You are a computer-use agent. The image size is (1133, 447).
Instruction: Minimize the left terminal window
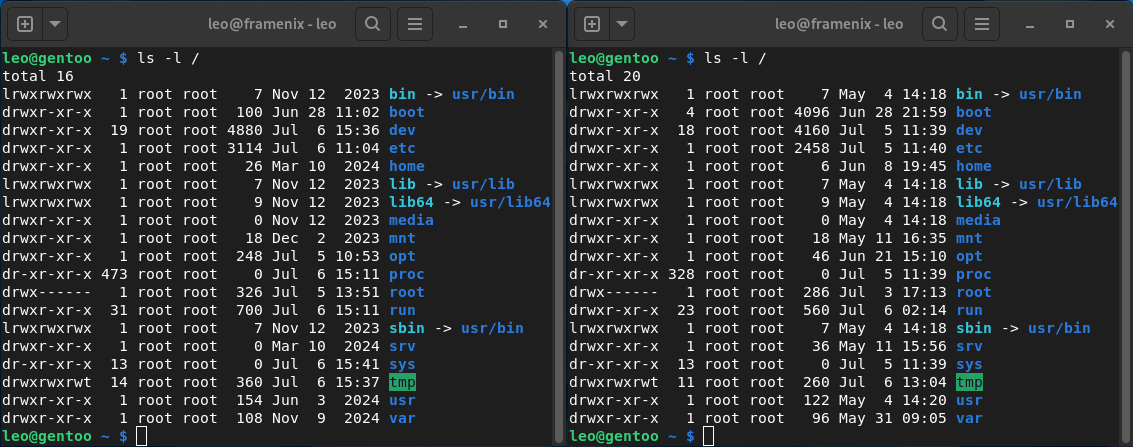(463, 25)
